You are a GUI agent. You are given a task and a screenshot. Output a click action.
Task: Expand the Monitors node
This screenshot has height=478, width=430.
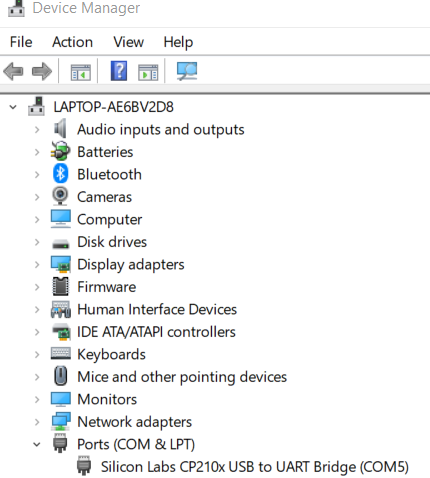(37, 399)
